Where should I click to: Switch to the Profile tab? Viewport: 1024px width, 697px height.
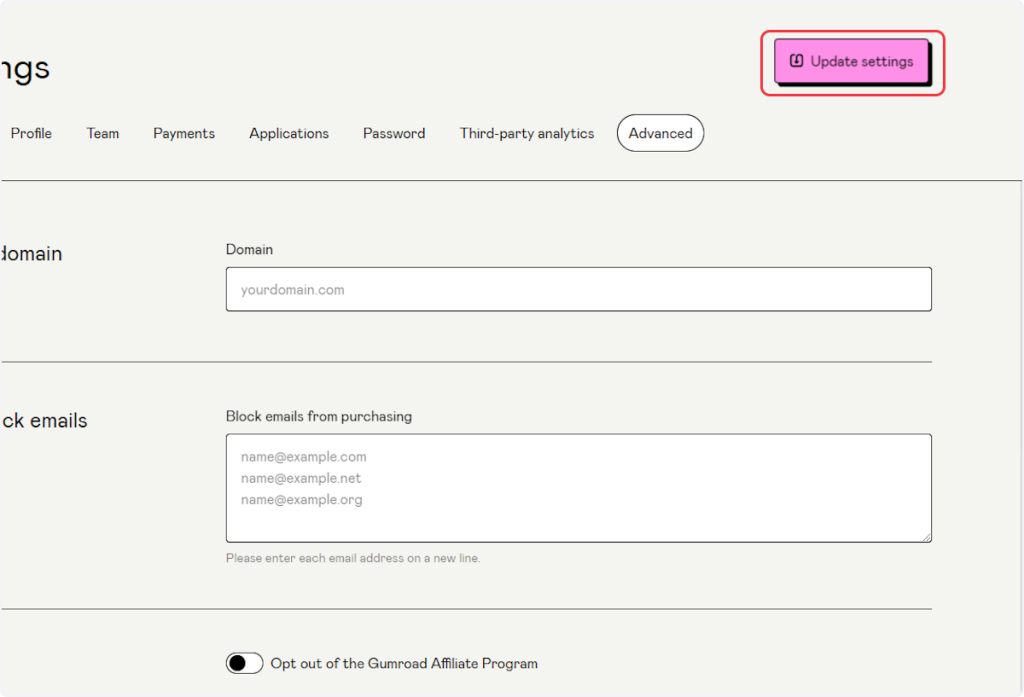coord(31,133)
